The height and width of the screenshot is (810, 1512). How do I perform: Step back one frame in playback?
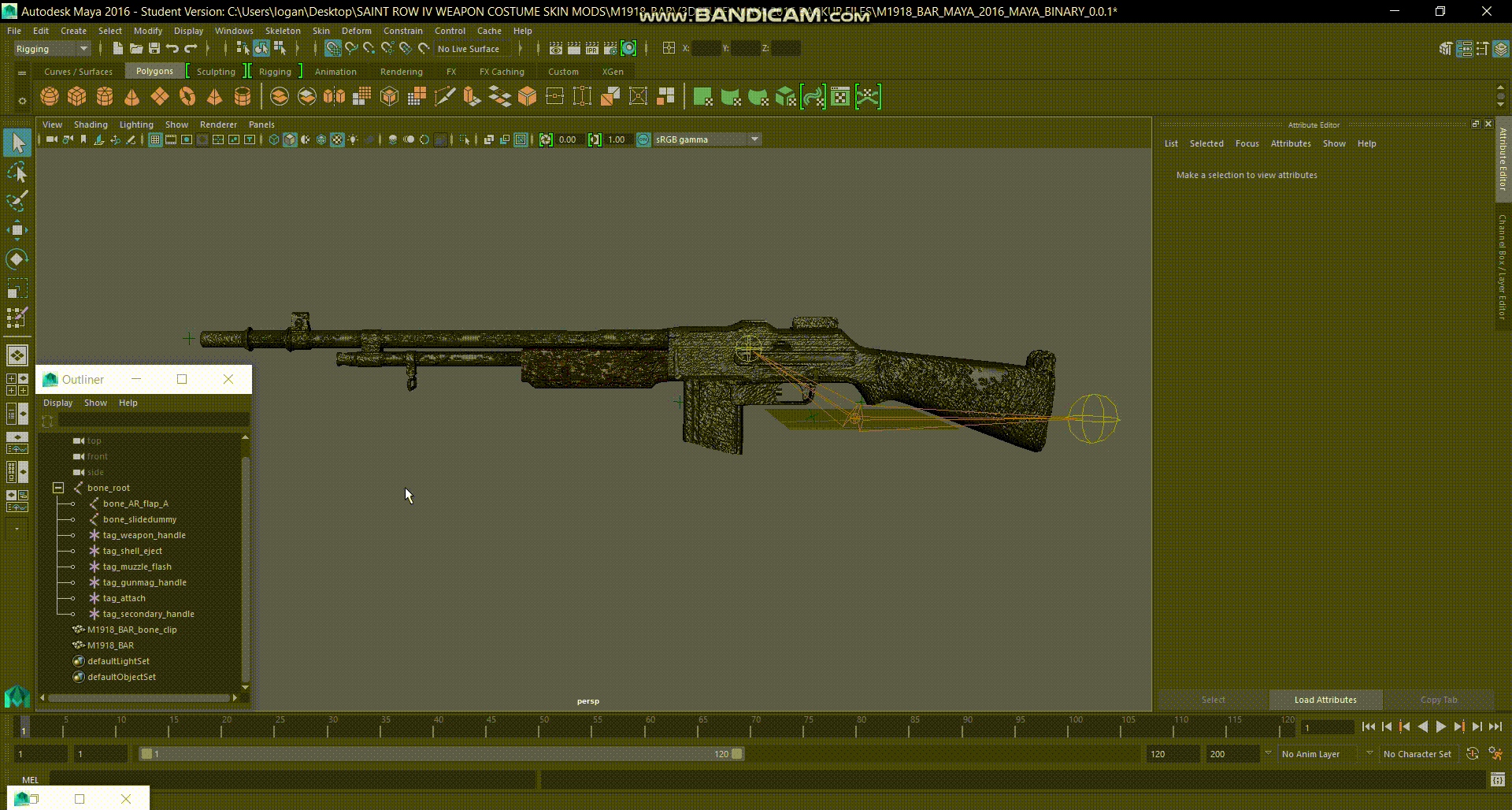click(x=1386, y=726)
